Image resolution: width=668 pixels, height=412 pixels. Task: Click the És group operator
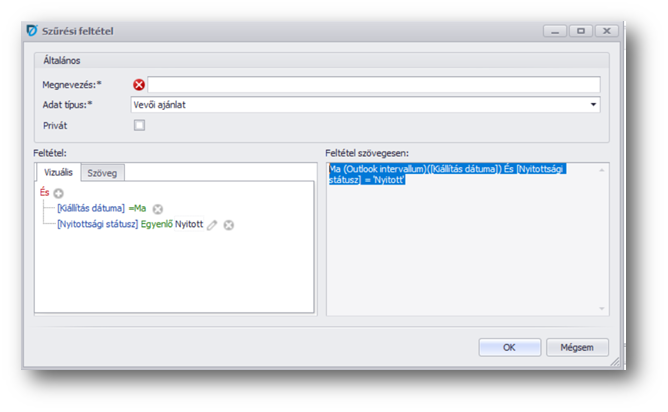pyautogui.click(x=45, y=191)
